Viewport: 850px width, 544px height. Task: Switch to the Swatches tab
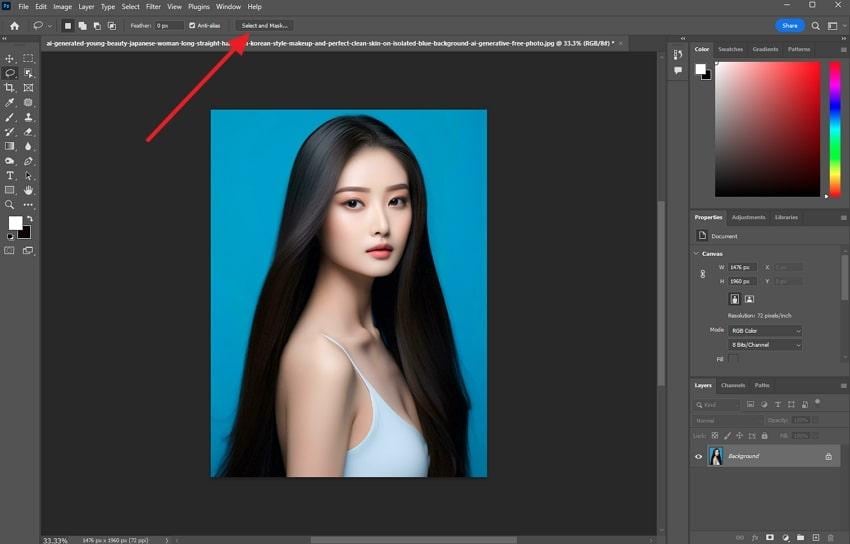point(730,49)
